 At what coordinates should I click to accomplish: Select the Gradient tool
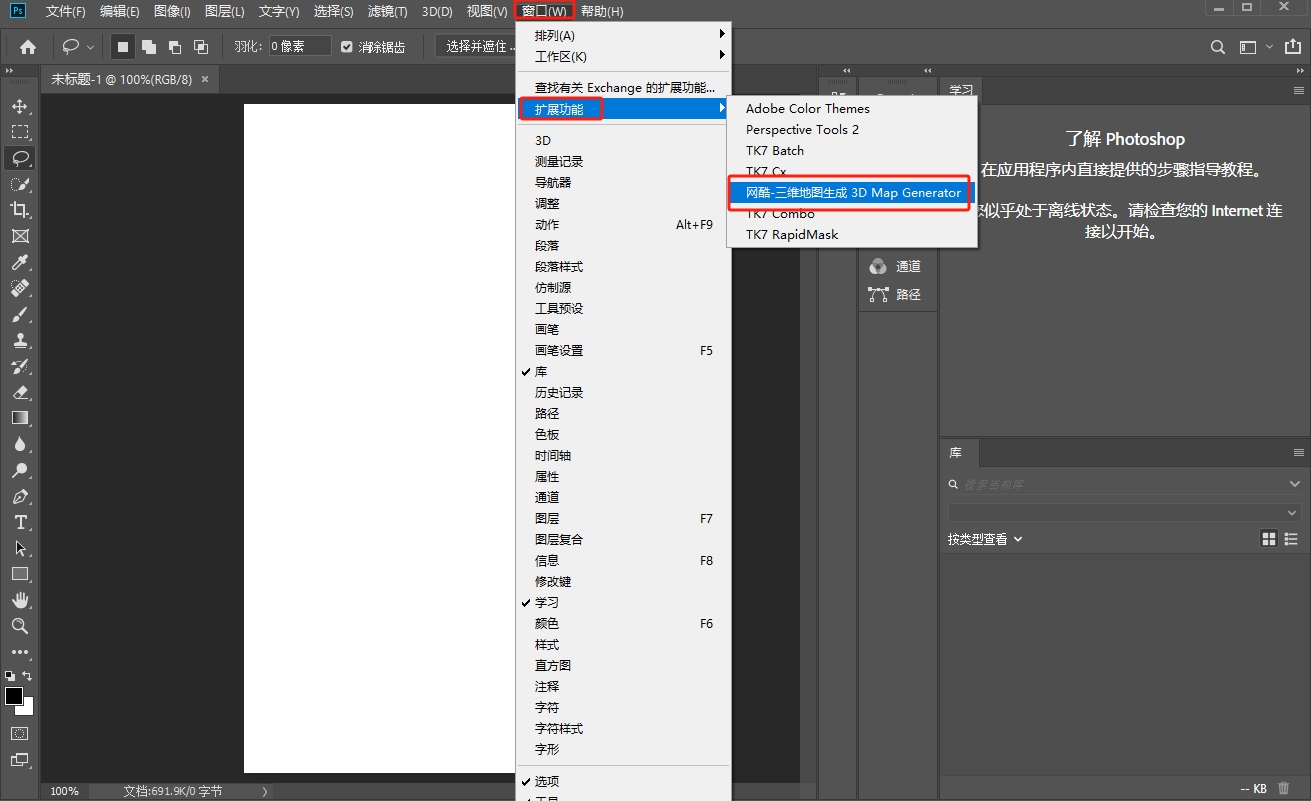20,418
